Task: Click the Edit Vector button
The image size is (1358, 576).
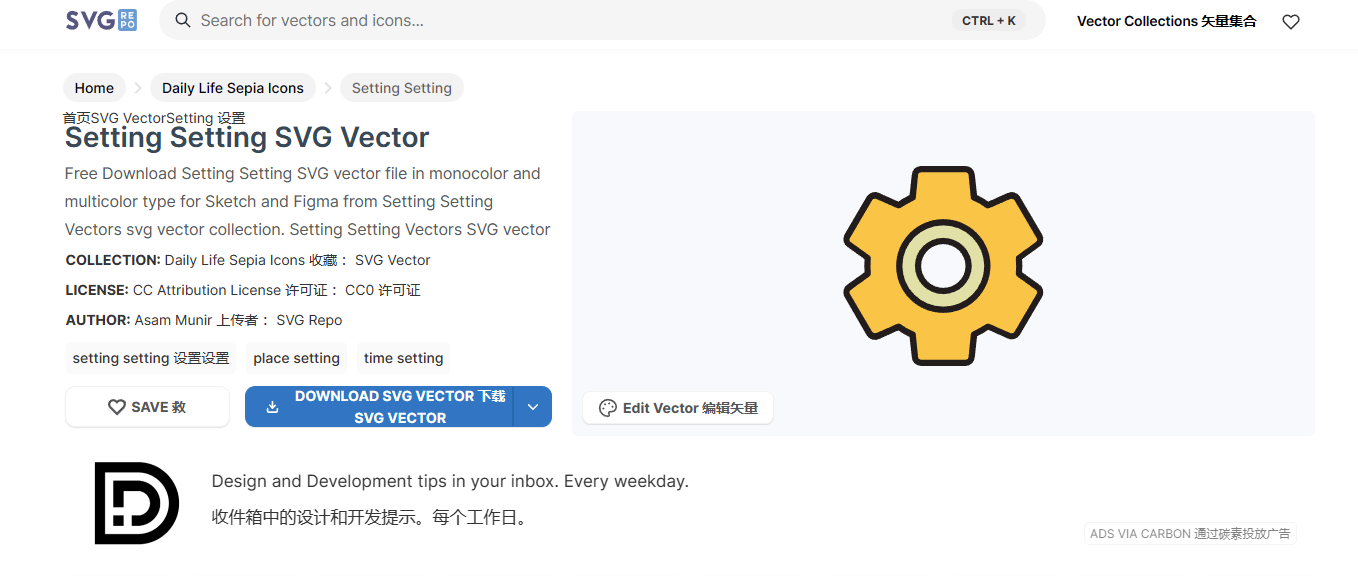Action: click(678, 408)
